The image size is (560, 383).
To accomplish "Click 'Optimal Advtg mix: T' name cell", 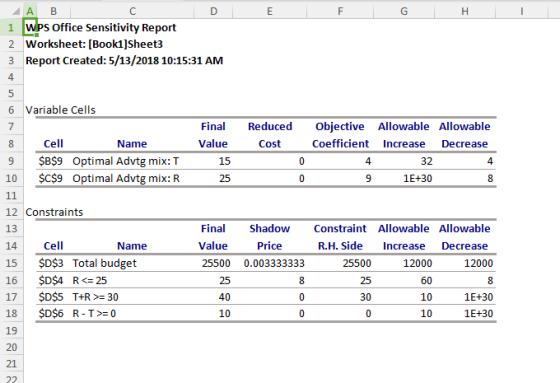I will (x=126, y=161).
